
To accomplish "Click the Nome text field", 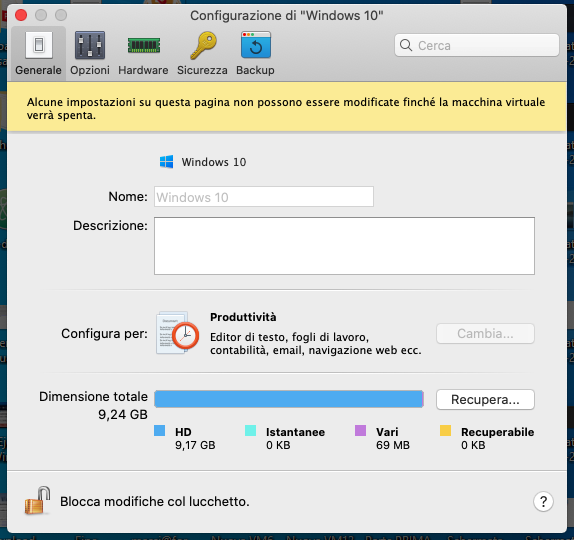I will [264, 197].
